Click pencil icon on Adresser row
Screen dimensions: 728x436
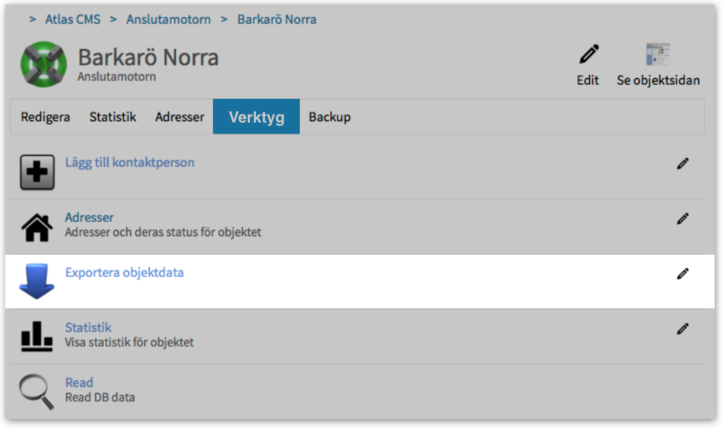(x=683, y=218)
